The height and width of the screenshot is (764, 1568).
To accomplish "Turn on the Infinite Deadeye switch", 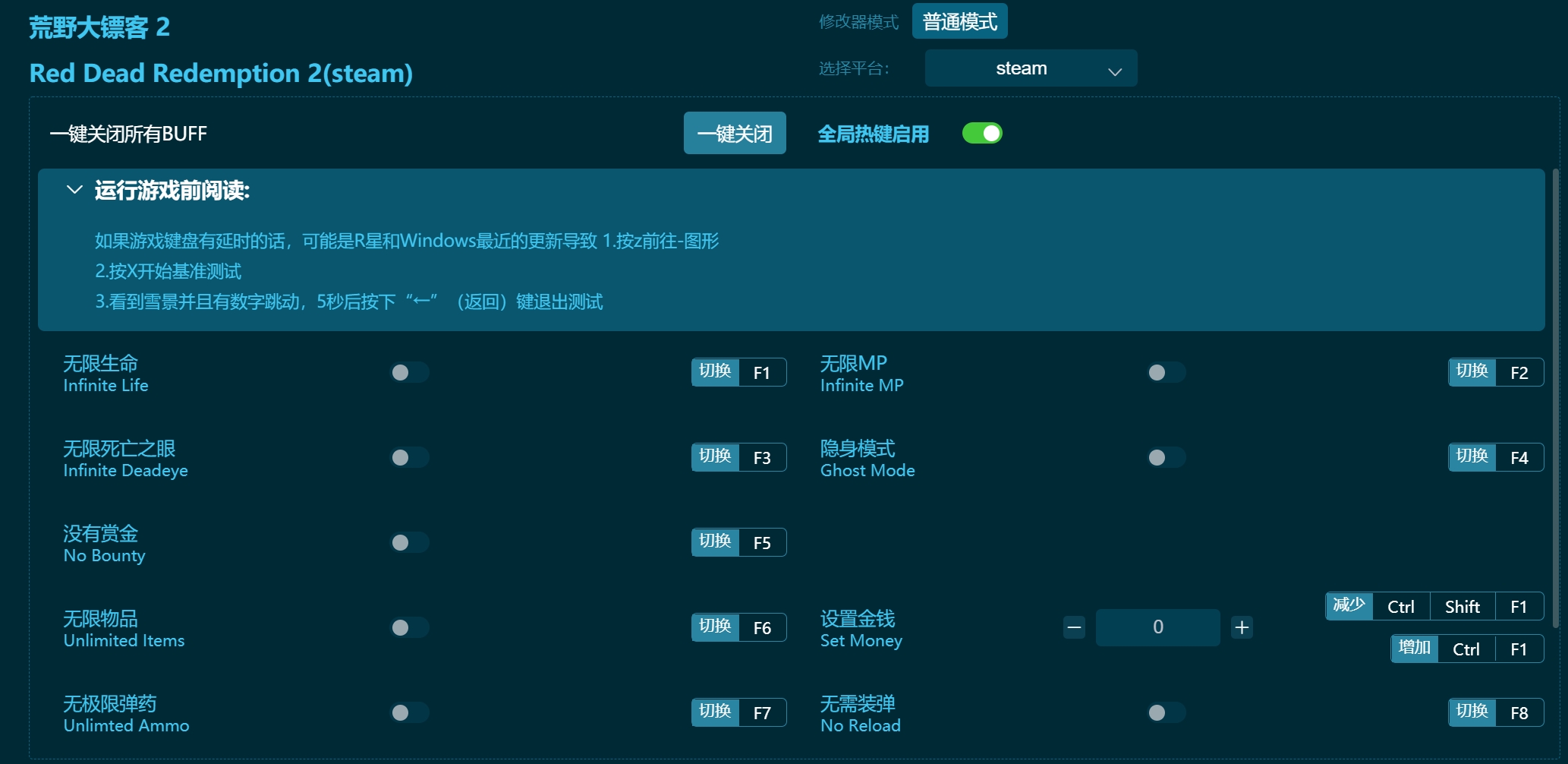I will click(410, 457).
